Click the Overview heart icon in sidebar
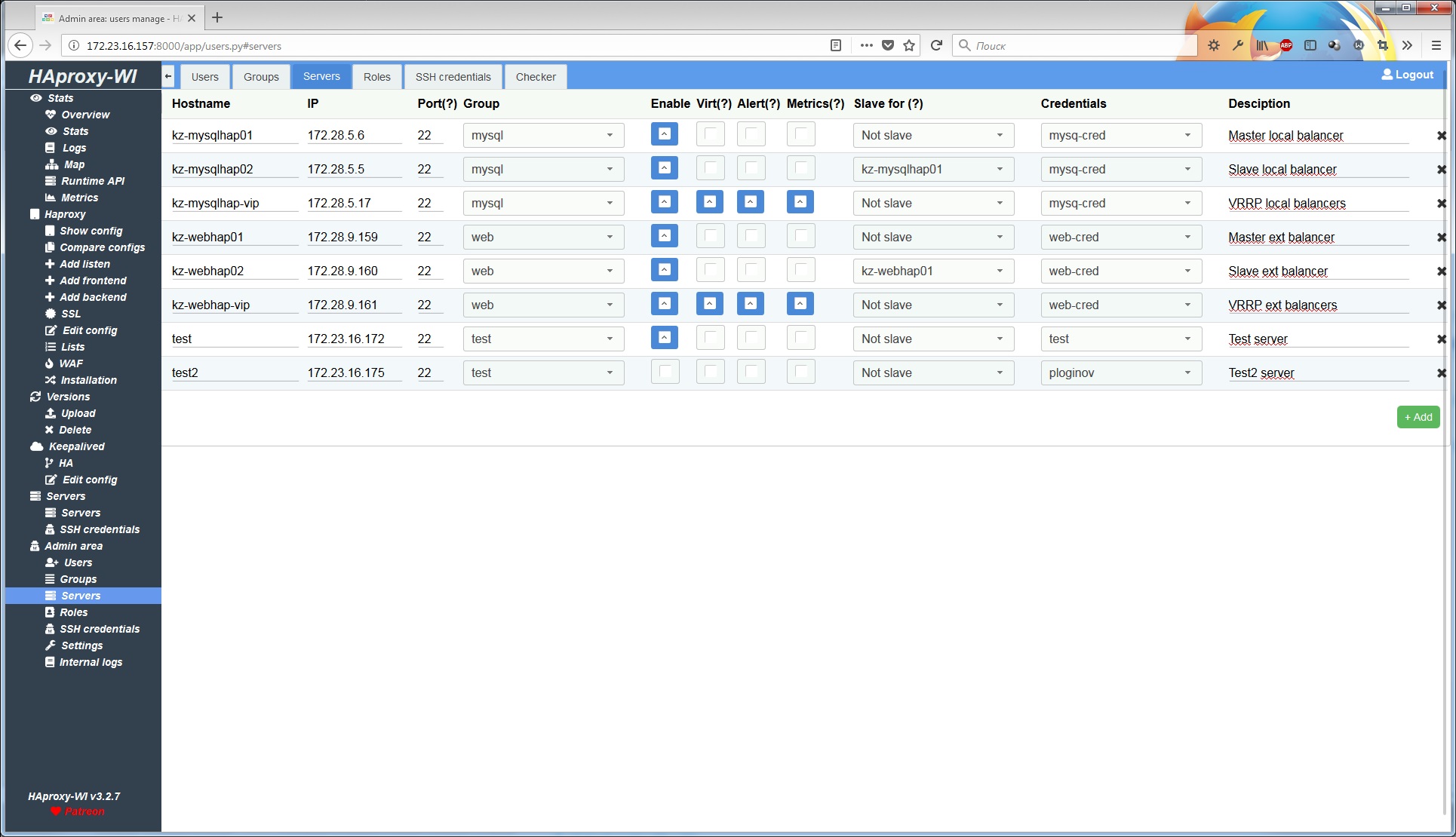 click(51, 115)
